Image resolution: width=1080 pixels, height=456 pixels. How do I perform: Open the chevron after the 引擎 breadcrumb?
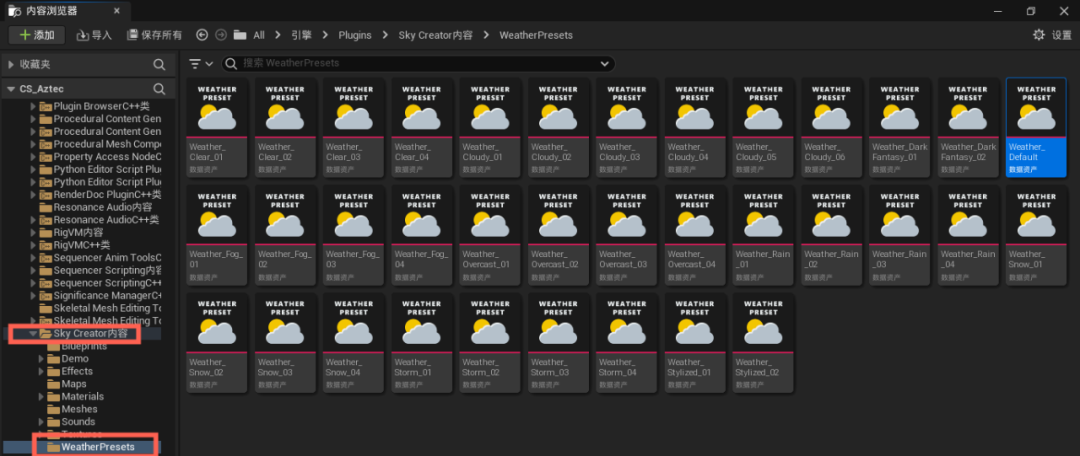coord(324,35)
